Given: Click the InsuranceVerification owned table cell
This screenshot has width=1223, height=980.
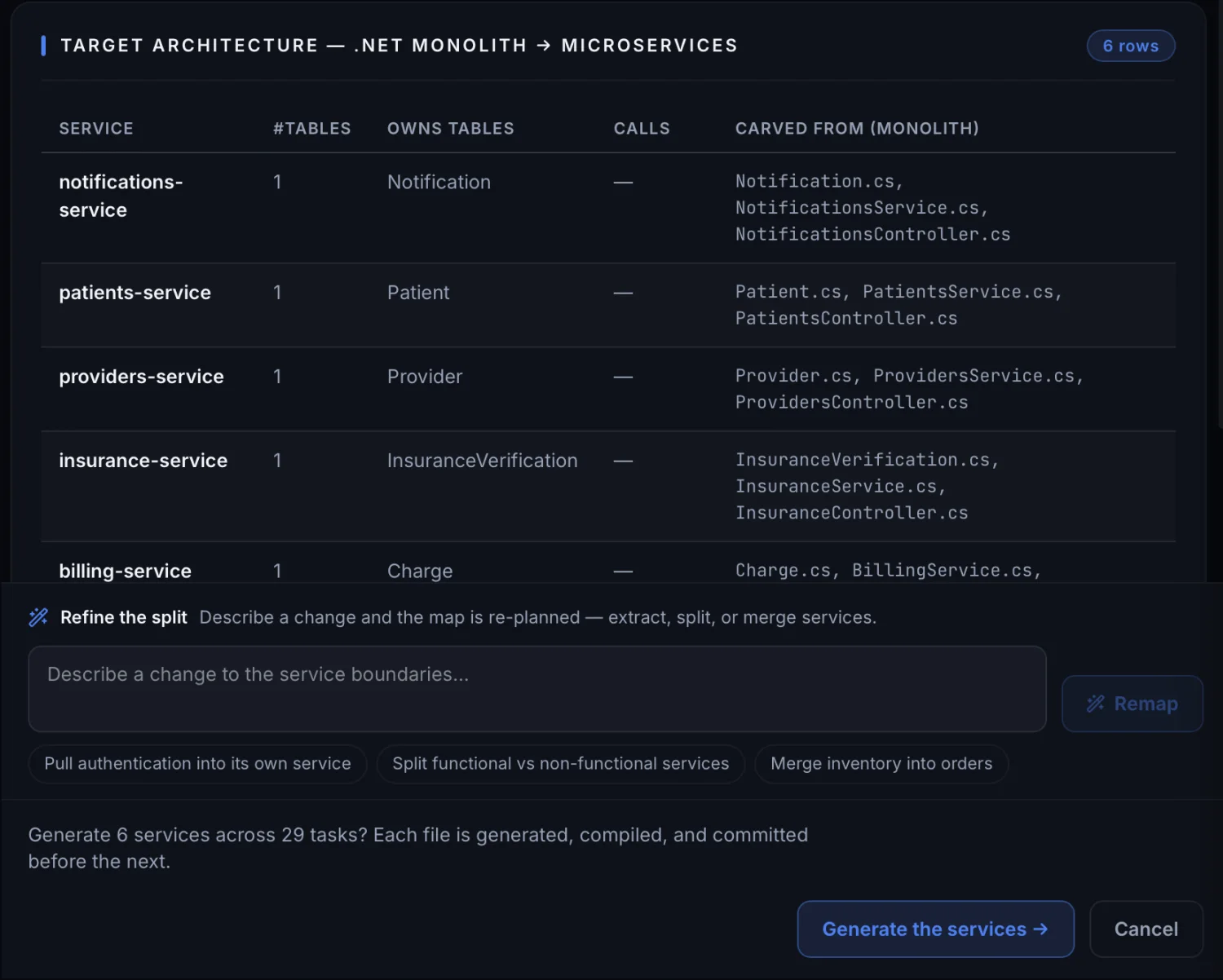Looking at the screenshot, I should [x=483, y=461].
